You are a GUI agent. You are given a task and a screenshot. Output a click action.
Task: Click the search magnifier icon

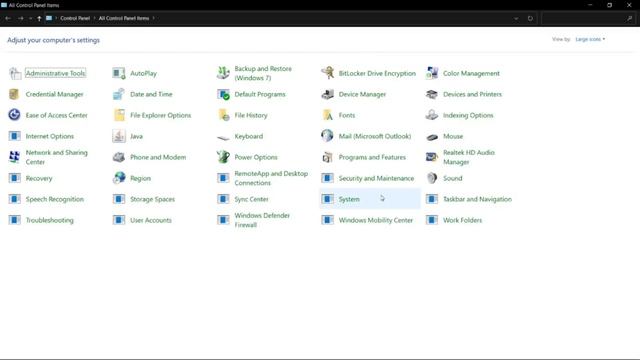click(x=629, y=18)
